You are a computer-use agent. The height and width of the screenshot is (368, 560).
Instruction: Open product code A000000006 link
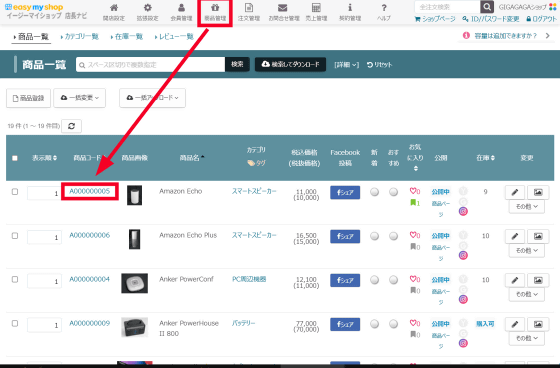coord(90,235)
